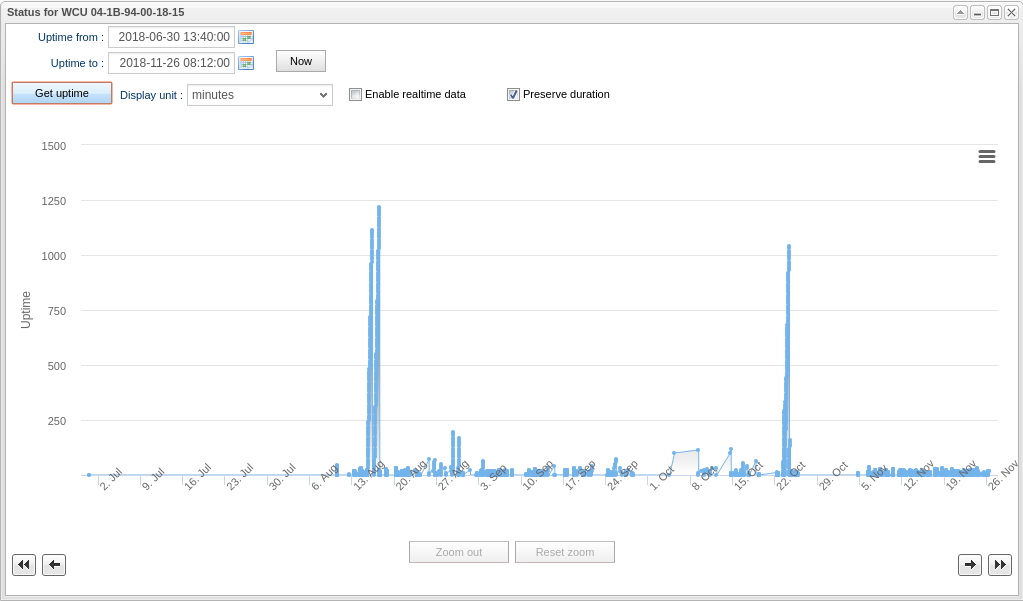
Task: Open calendar picker for Uptime to
Action: tap(246, 63)
